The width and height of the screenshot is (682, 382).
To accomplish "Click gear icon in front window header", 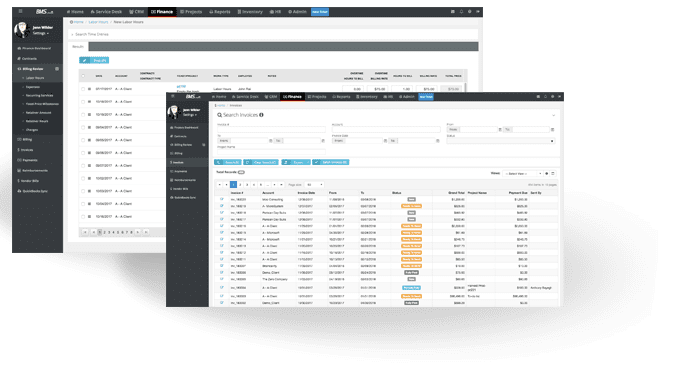I will coord(552,97).
